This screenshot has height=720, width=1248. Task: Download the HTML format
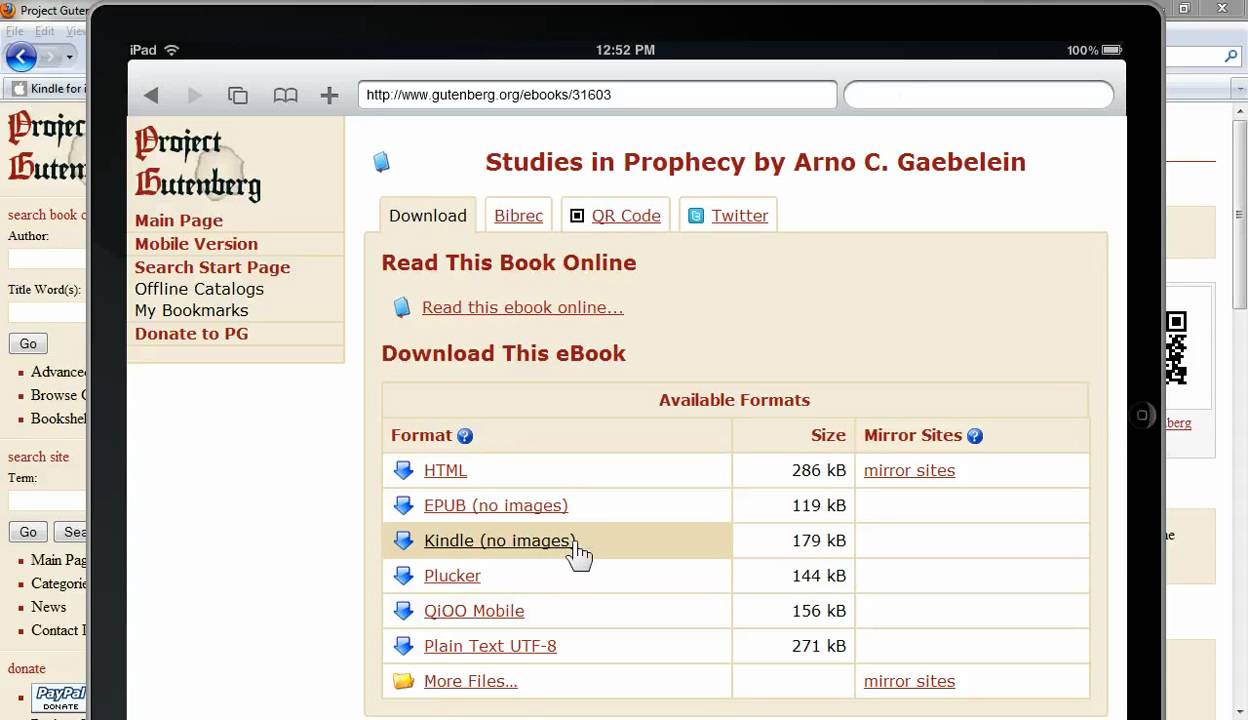445,470
